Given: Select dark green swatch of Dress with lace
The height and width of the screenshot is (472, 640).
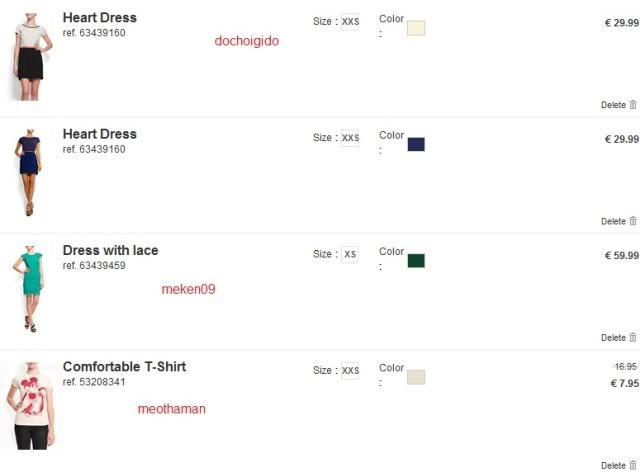Looking at the screenshot, I should coord(416,261).
